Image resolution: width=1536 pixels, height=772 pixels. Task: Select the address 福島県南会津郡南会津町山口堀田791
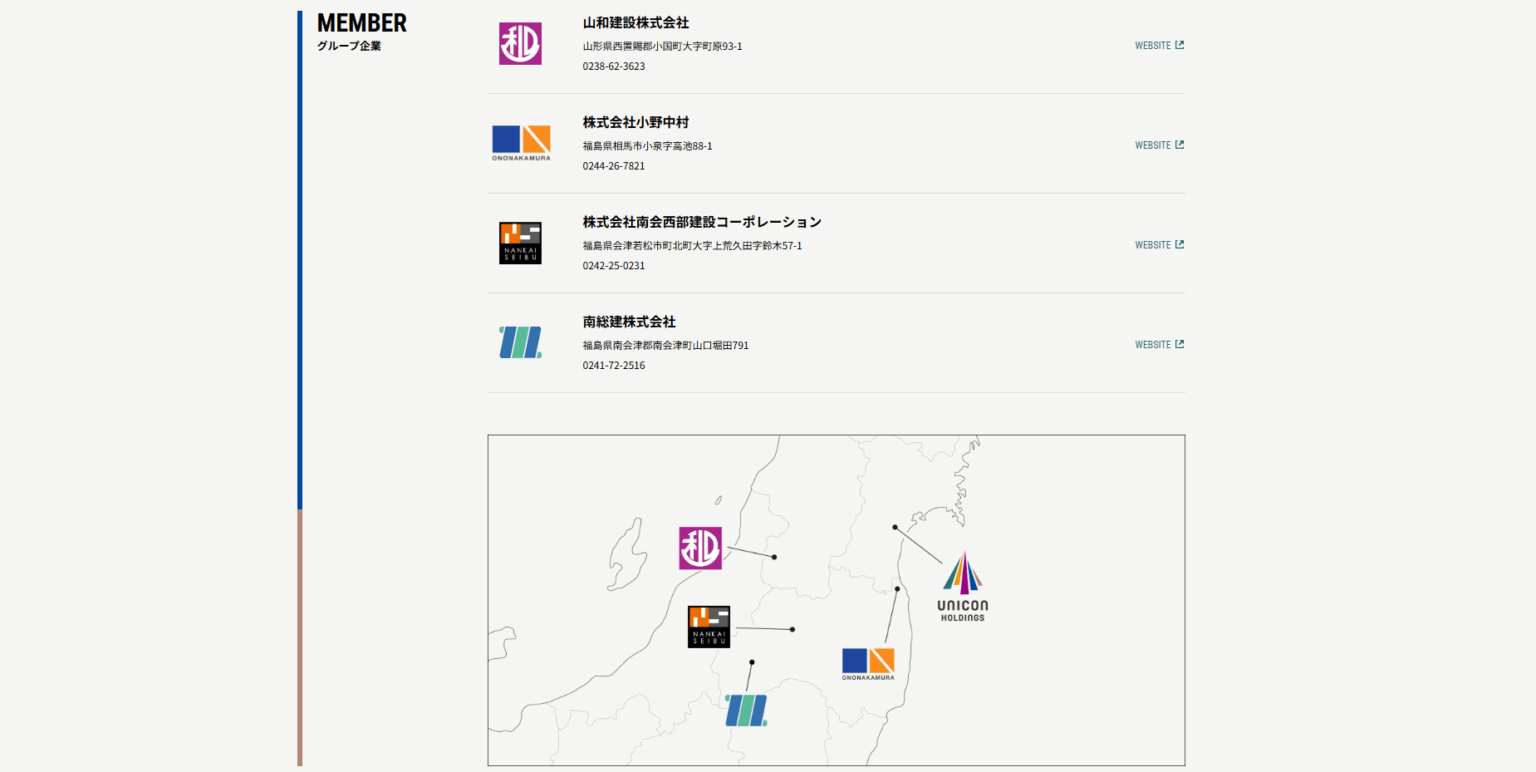point(666,346)
